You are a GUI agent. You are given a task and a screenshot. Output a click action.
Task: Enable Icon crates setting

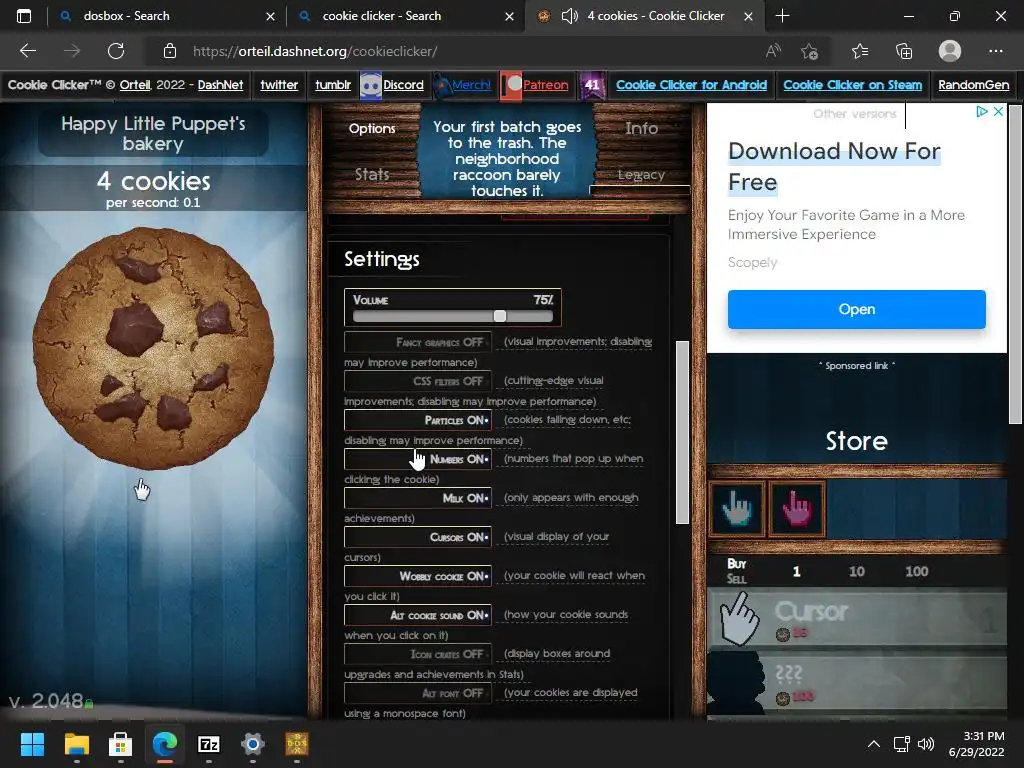(418, 654)
